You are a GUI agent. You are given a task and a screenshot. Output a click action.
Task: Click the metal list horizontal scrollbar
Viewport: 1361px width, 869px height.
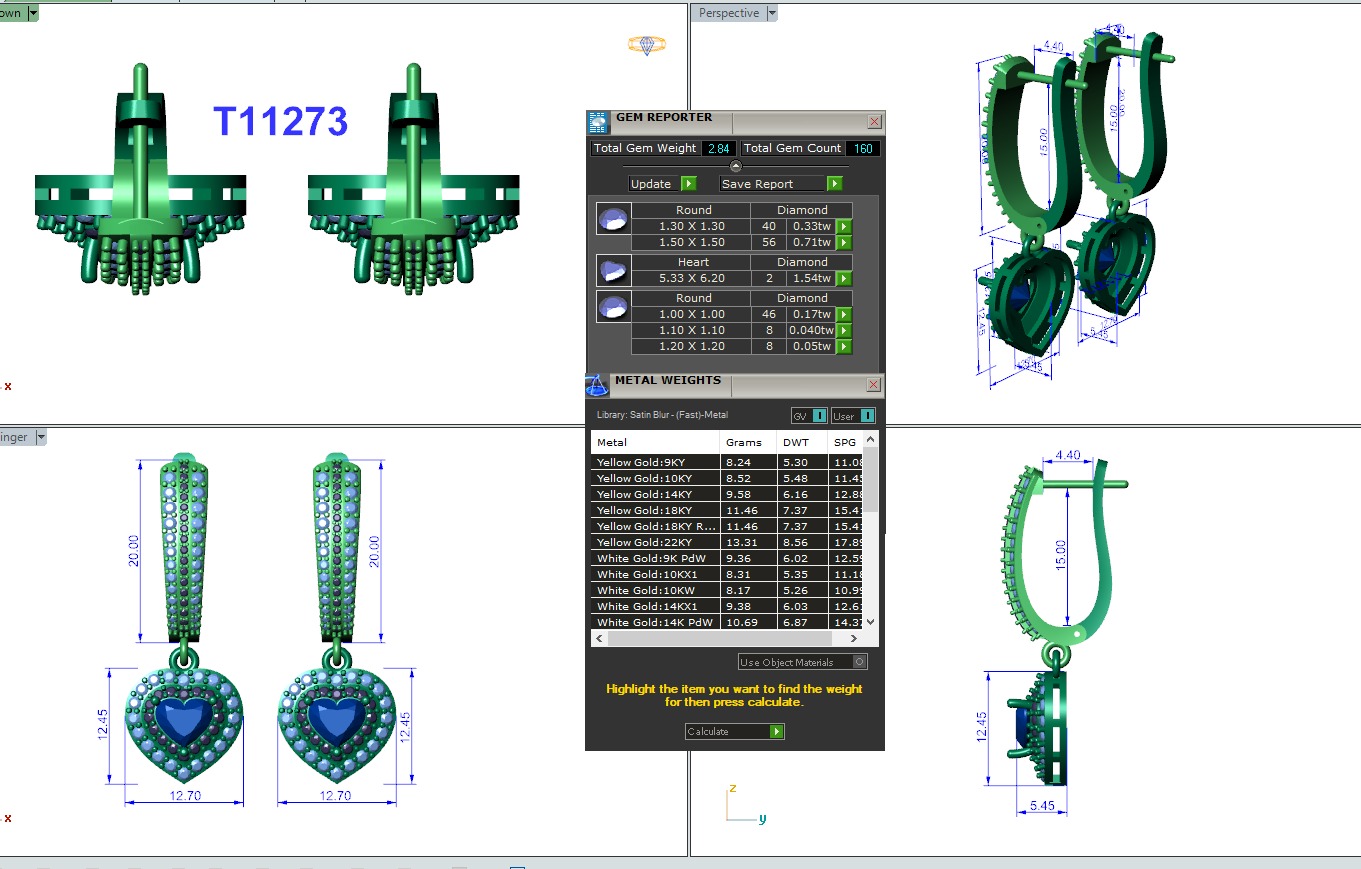coord(725,638)
